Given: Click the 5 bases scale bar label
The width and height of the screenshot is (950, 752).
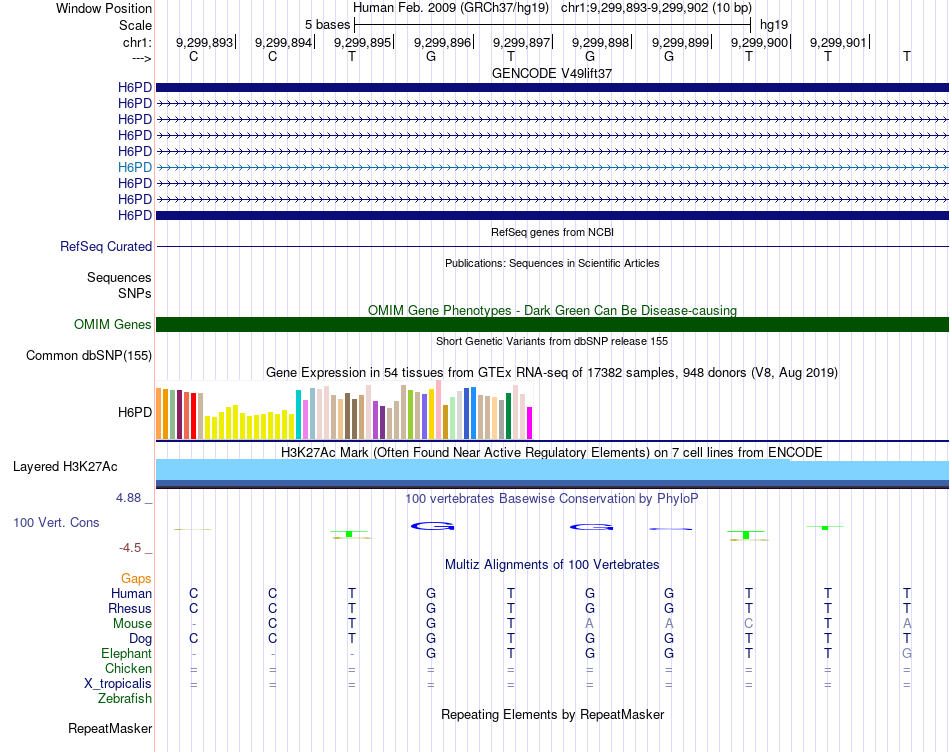Looking at the screenshot, I should click(327, 25).
